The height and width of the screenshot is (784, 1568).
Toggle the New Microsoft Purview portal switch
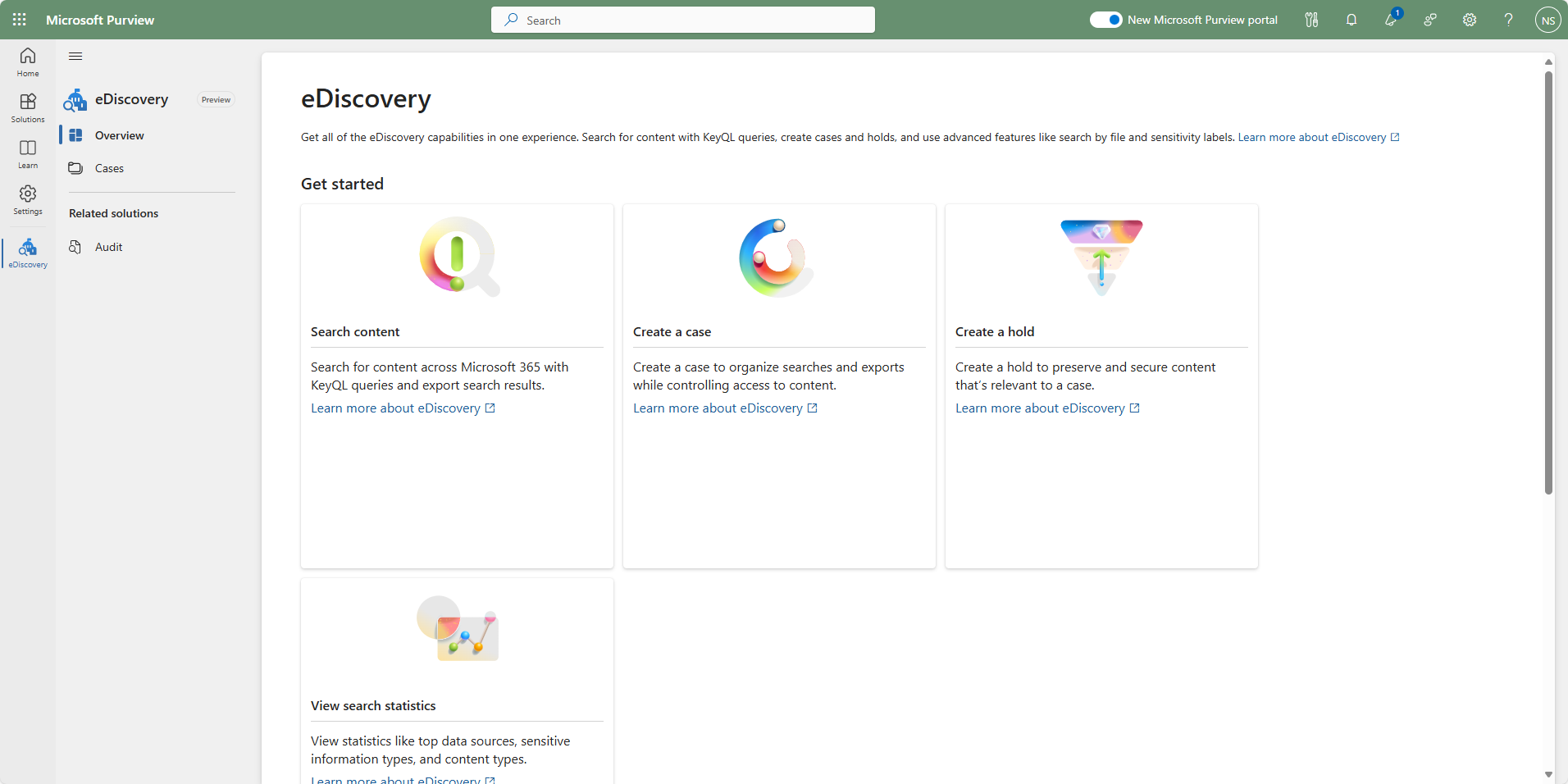(1105, 20)
